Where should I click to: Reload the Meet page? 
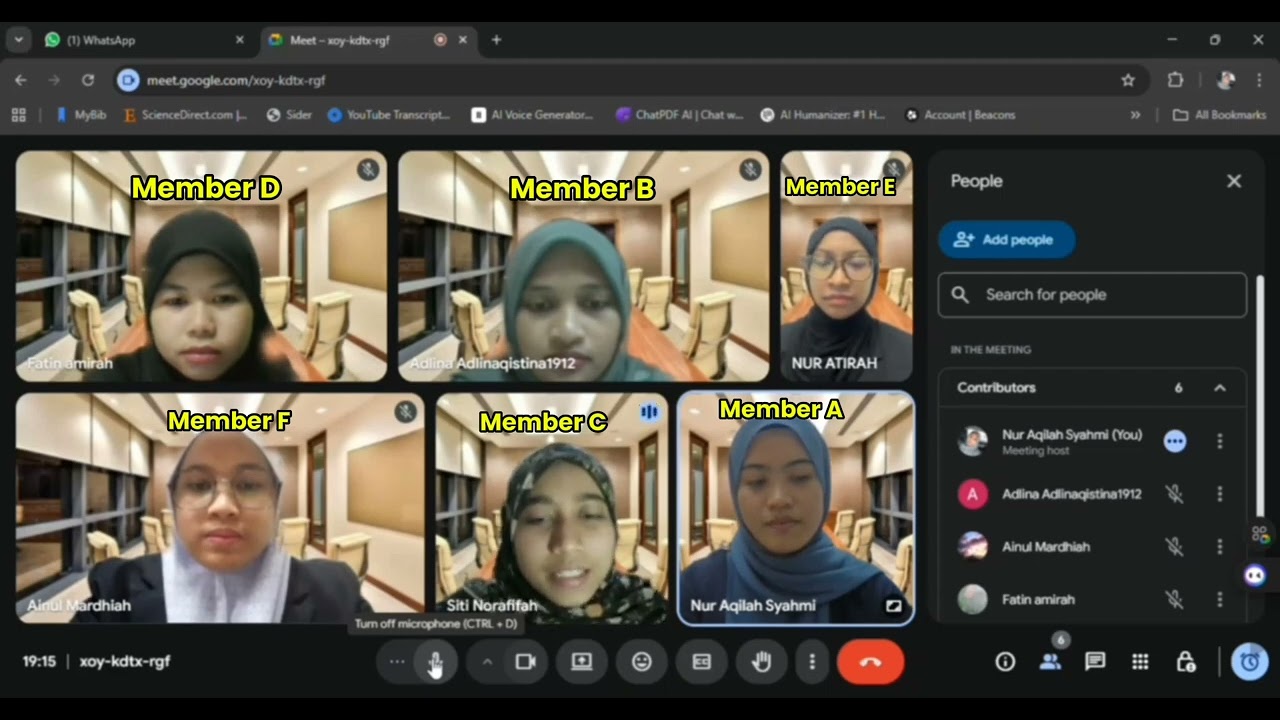click(x=88, y=80)
